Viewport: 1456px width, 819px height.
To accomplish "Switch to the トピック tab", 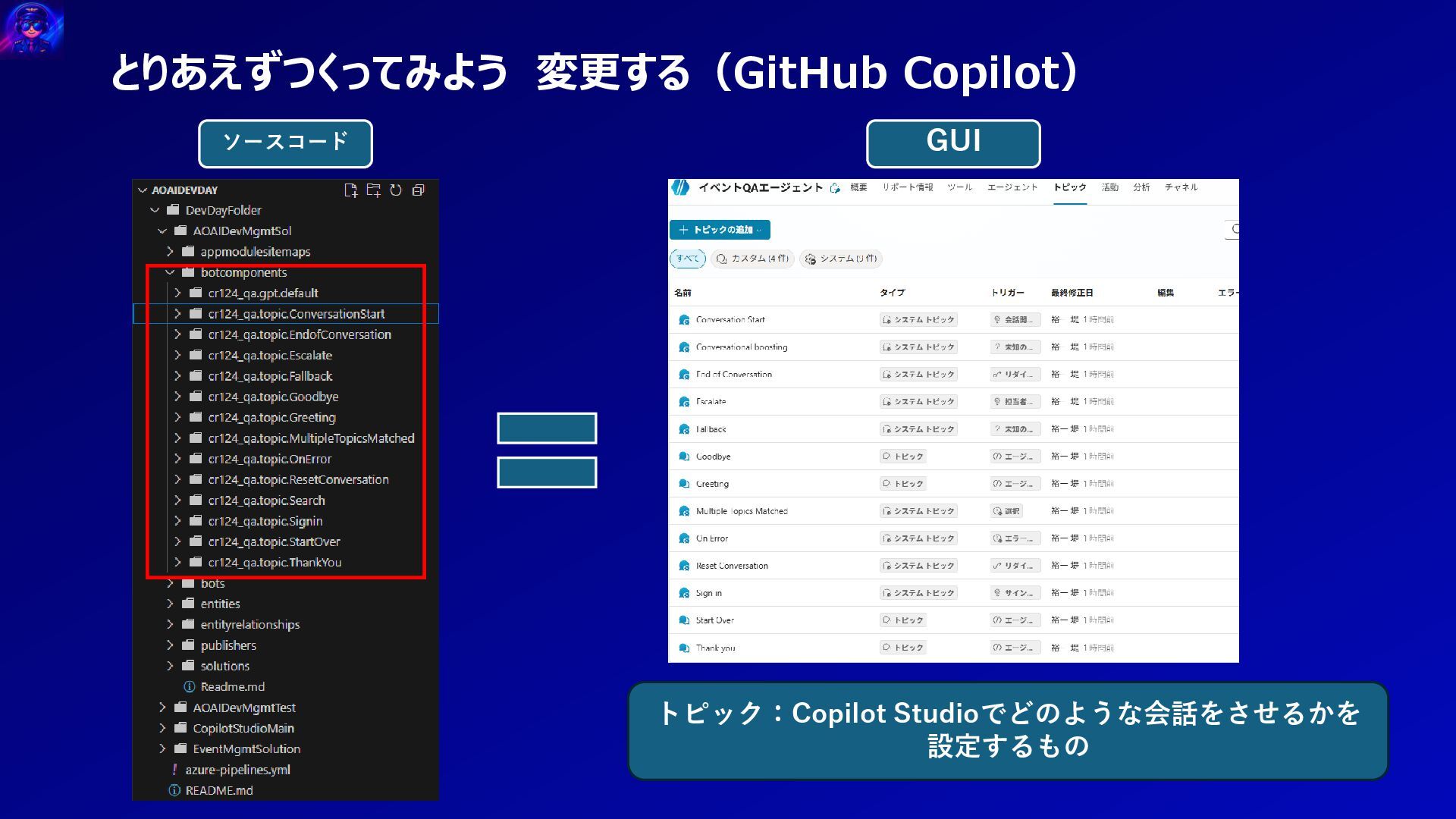I will point(1070,187).
